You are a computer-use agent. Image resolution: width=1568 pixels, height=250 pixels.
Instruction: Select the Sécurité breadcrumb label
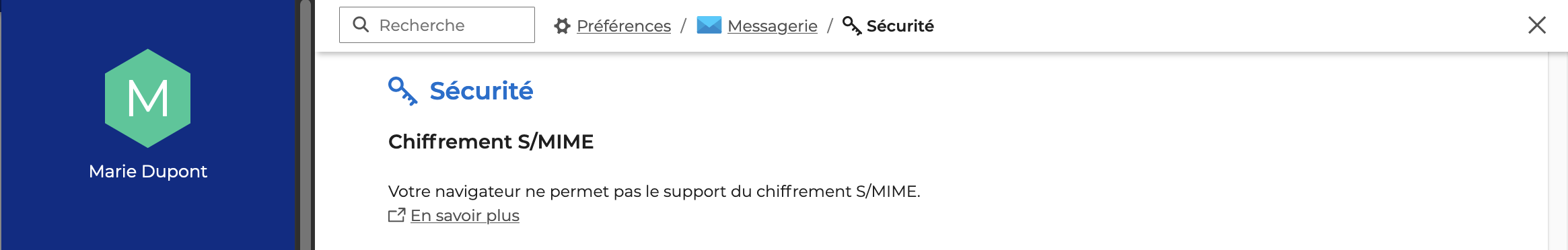[900, 26]
